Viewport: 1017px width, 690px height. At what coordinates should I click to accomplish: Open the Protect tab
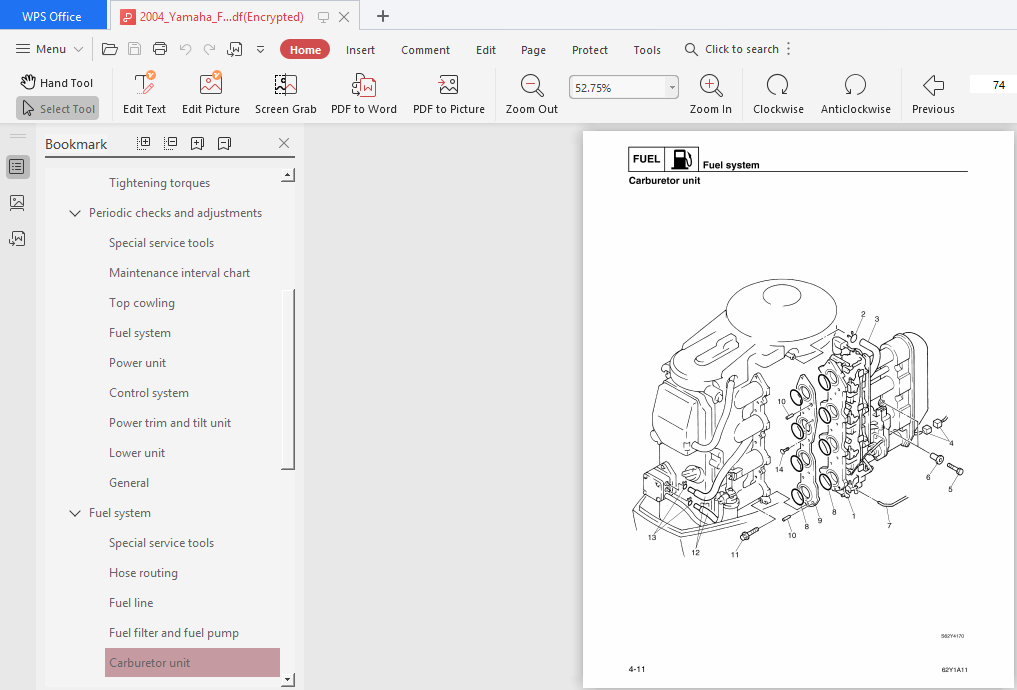590,50
